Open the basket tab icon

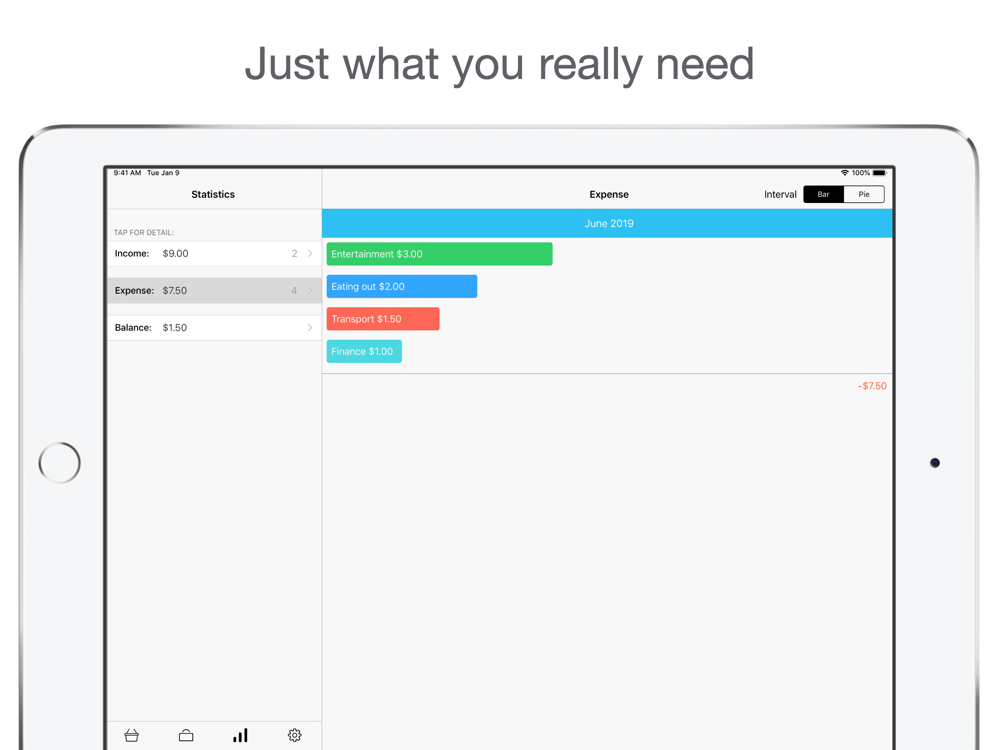tap(131, 735)
